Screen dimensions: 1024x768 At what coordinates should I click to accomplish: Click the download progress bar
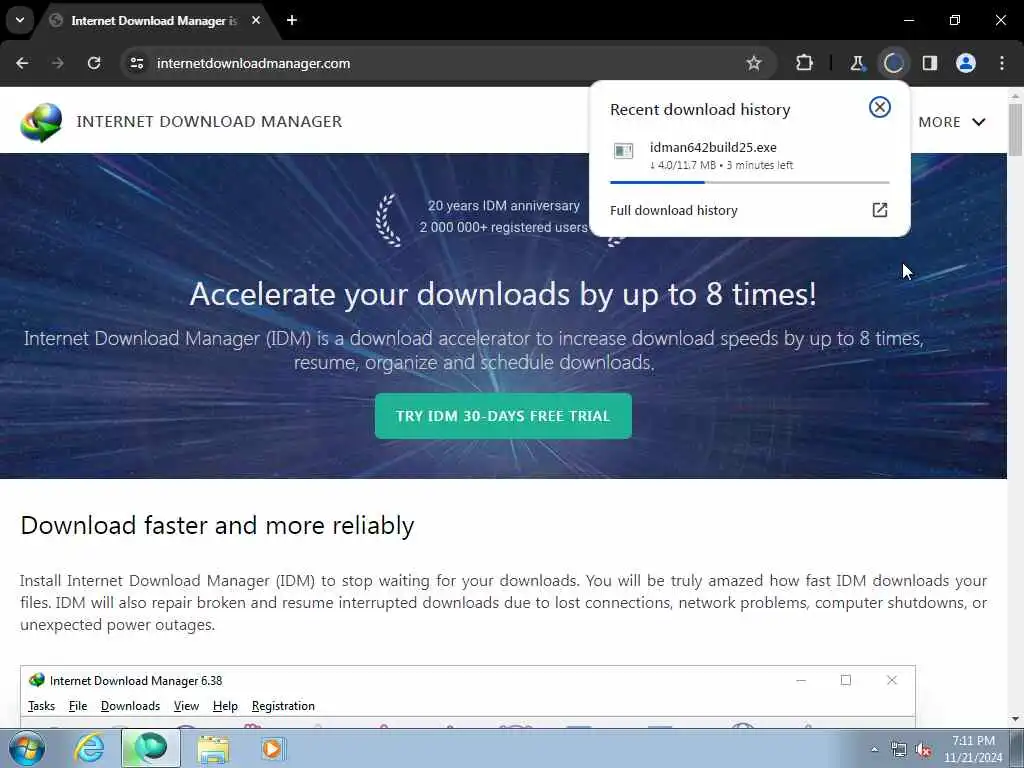click(749, 182)
